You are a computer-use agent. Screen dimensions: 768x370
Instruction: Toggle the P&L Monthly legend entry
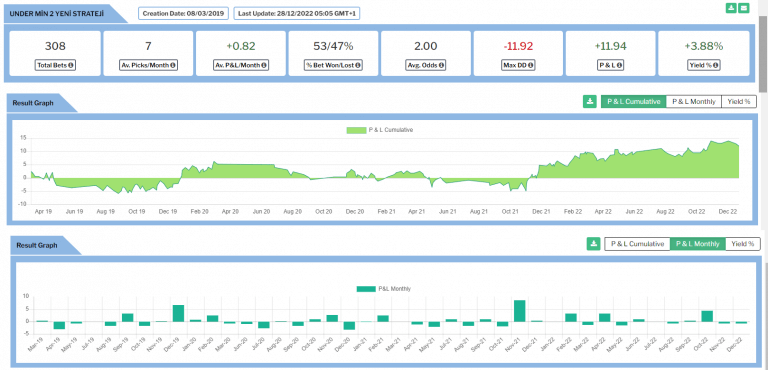point(384,289)
